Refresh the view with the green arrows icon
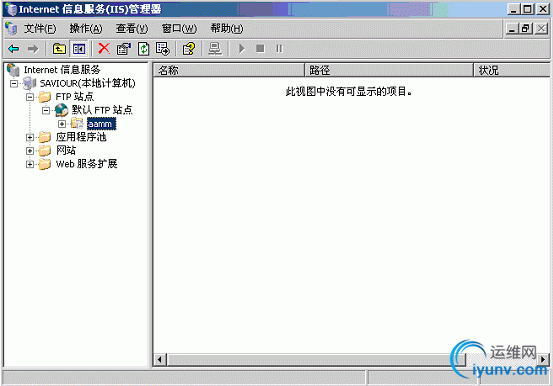 point(144,49)
